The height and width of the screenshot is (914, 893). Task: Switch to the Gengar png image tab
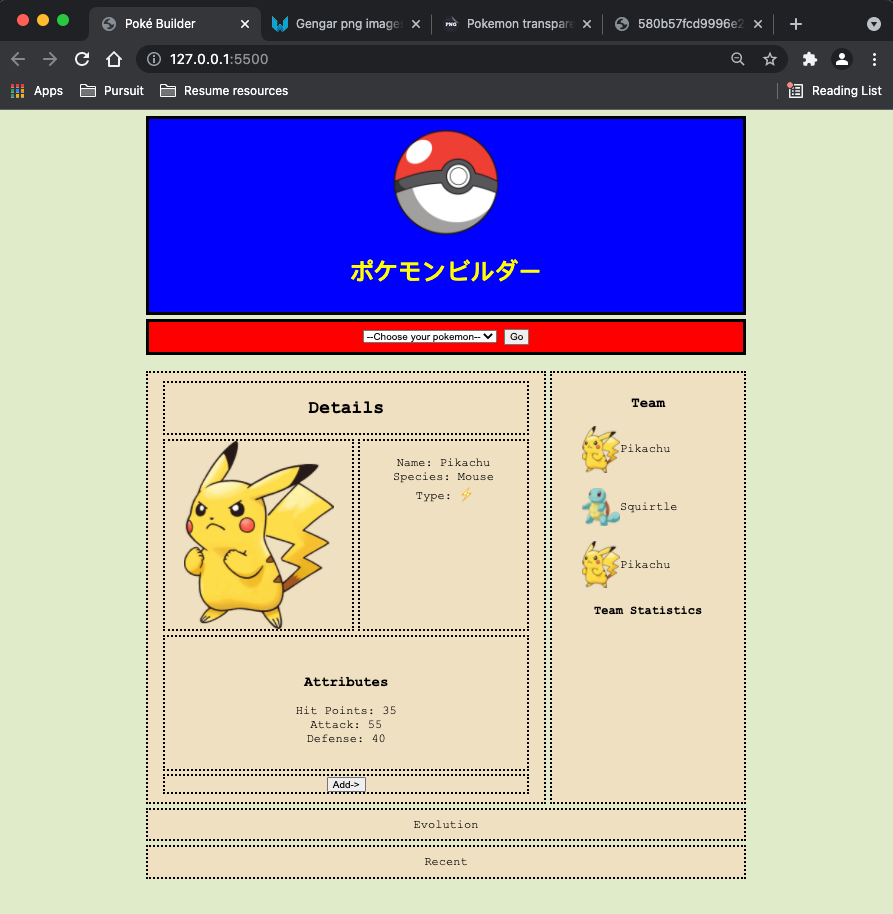point(340,24)
